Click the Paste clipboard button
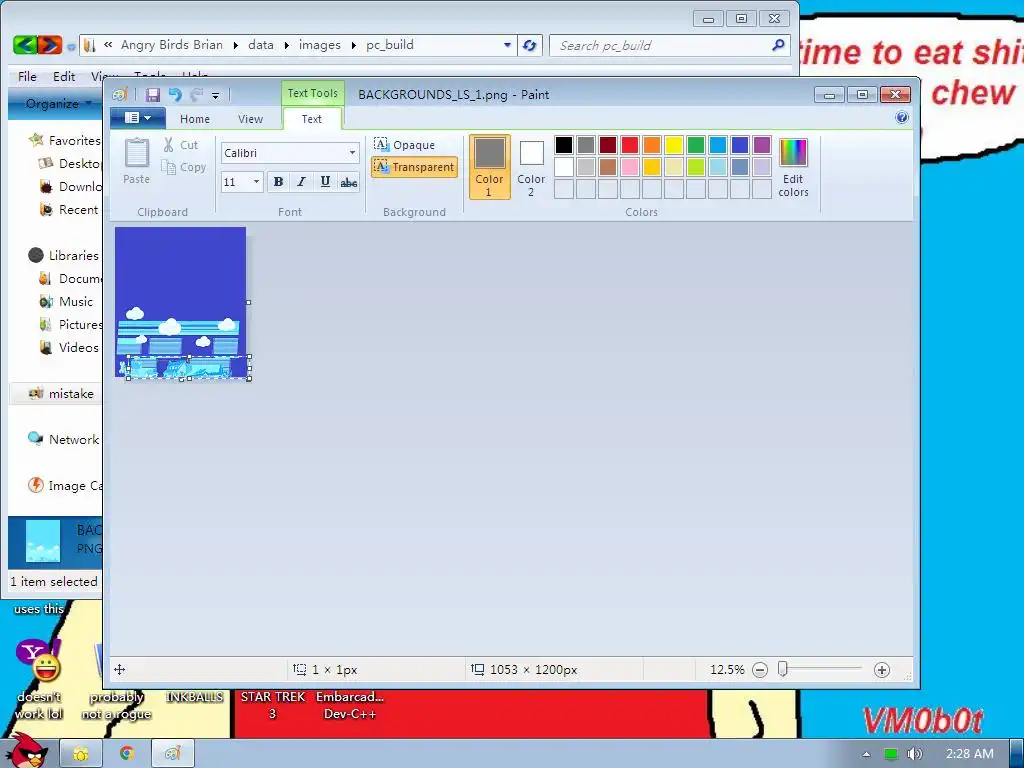The height and width of the screenshot is (768, 1024). click(136, 161)
